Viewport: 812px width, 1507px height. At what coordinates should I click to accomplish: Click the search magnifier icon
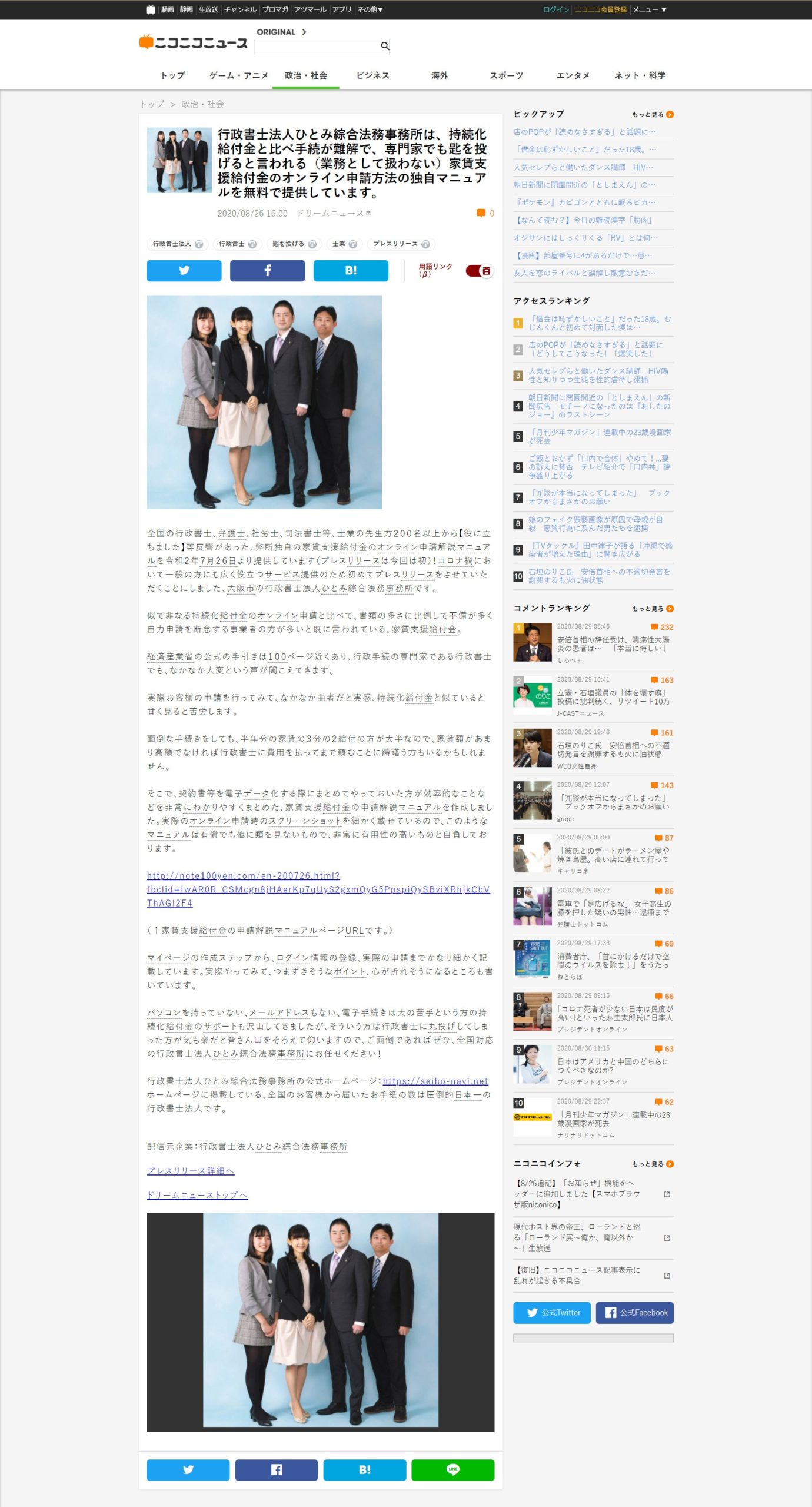pyautogui.click(x=384, y=46)
